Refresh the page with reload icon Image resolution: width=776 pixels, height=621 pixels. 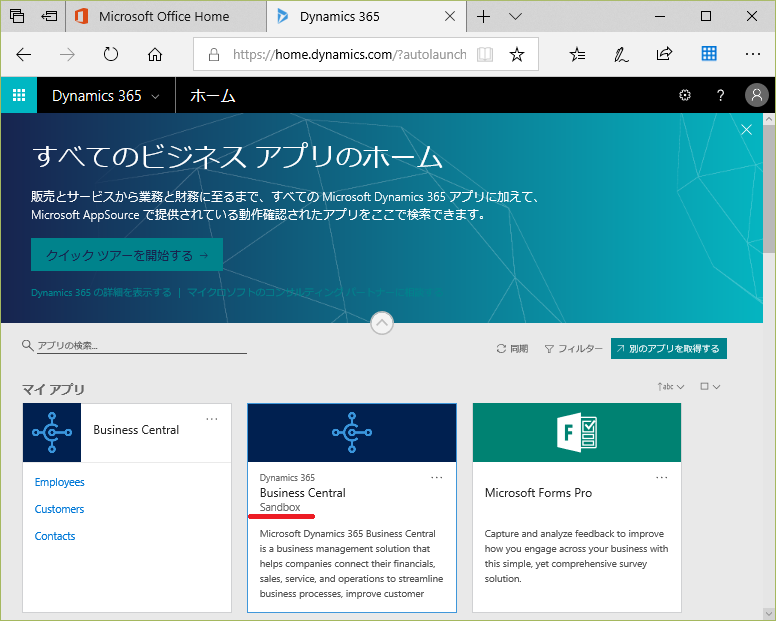[x=110, y=54]
